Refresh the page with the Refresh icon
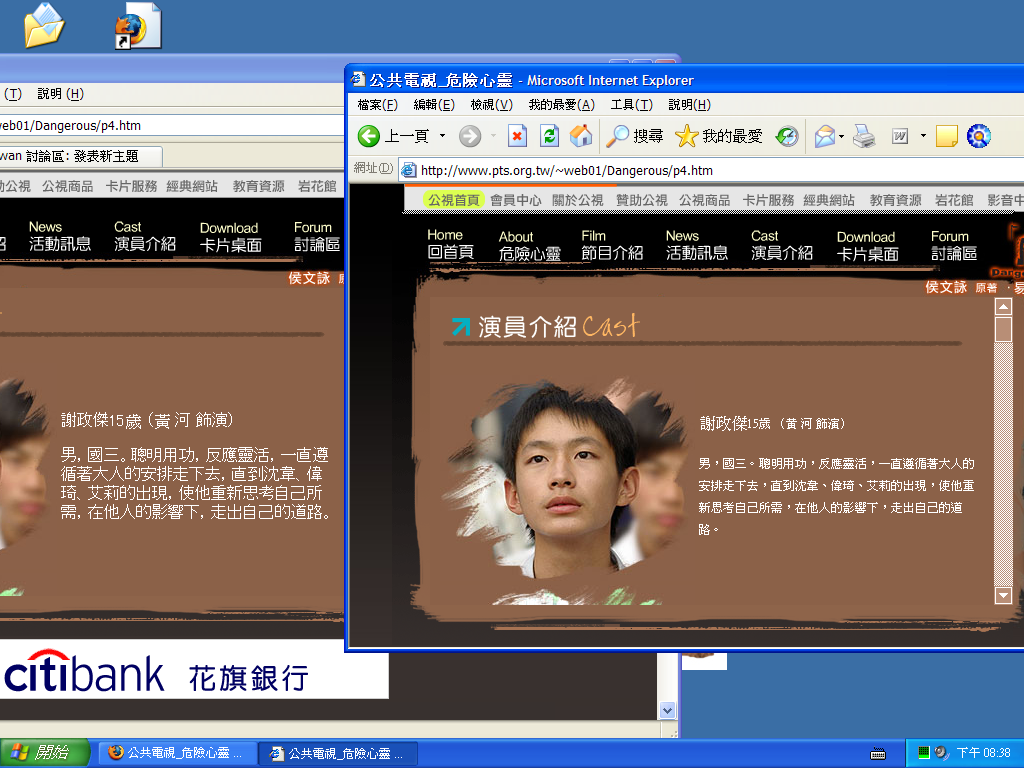 point(549,136)
